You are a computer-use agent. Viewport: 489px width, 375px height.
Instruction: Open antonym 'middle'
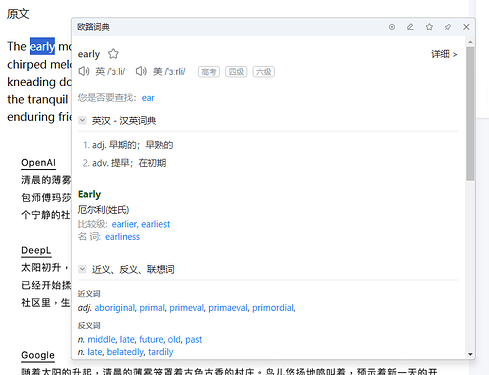click(x=101, y=339)
